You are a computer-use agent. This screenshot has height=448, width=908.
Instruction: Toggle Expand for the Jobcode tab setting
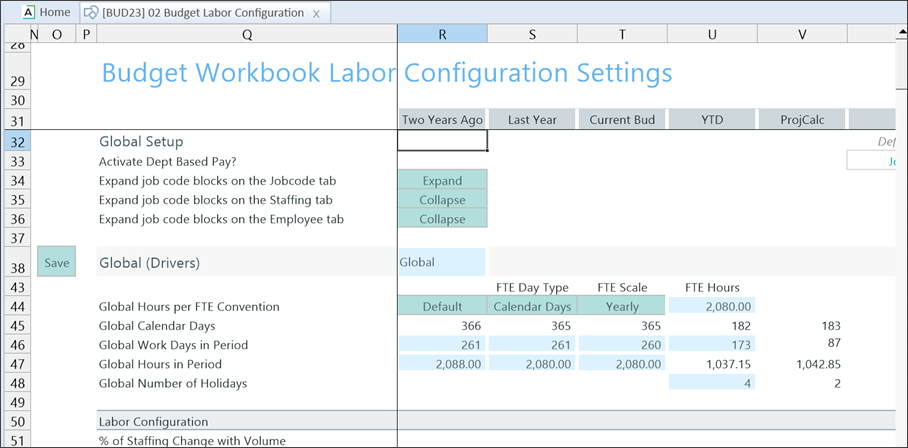(x=442, y=181)
